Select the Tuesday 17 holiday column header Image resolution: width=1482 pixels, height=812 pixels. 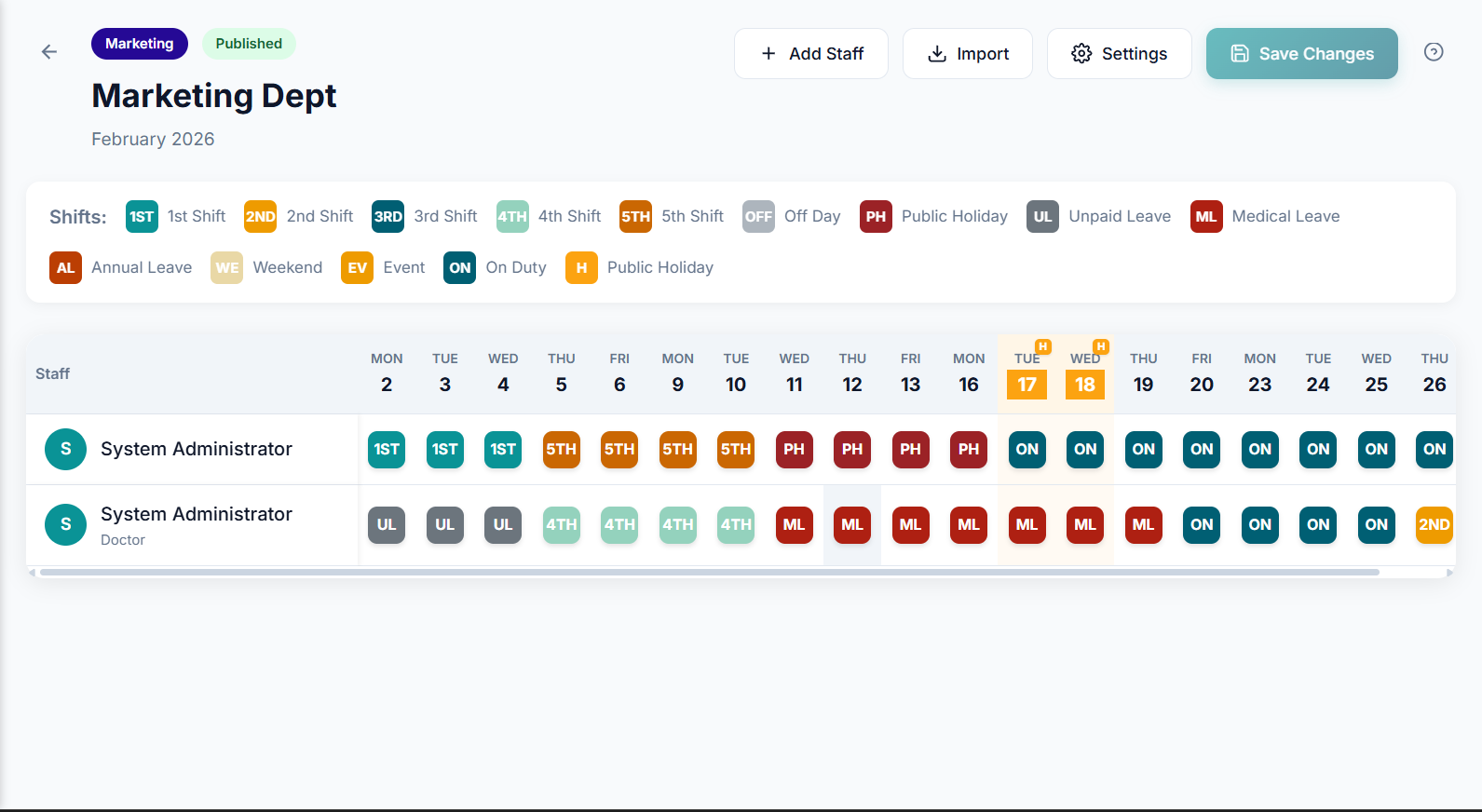click(x=1027, y=374)
